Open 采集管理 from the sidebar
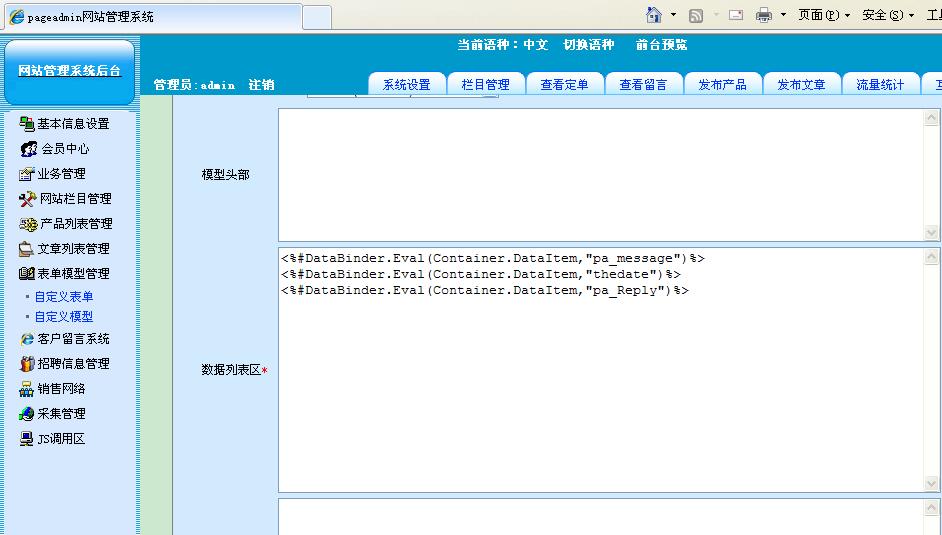The image size is (942, 535). coord(61,414)
